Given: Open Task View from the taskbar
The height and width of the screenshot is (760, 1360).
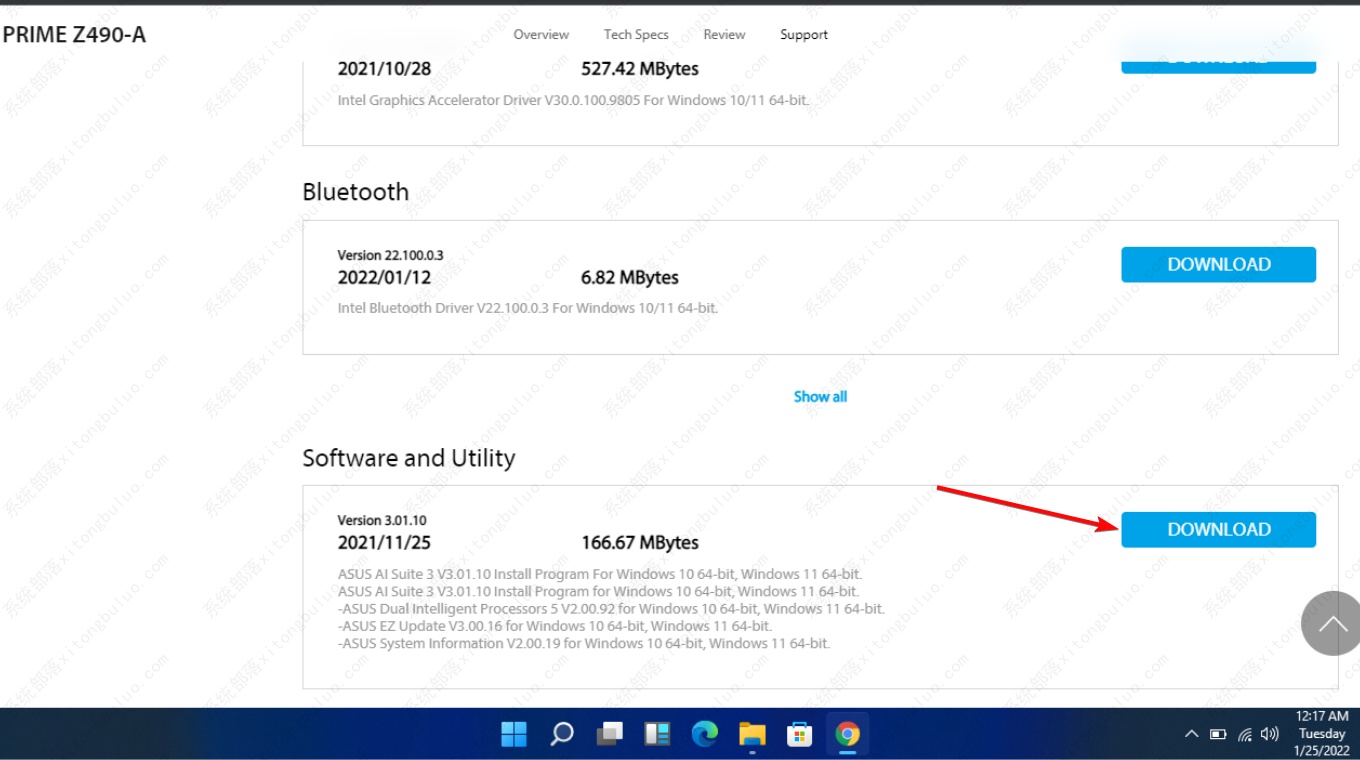Looking at the screenshot, I should pyautogui.click(x=609, y=735).
